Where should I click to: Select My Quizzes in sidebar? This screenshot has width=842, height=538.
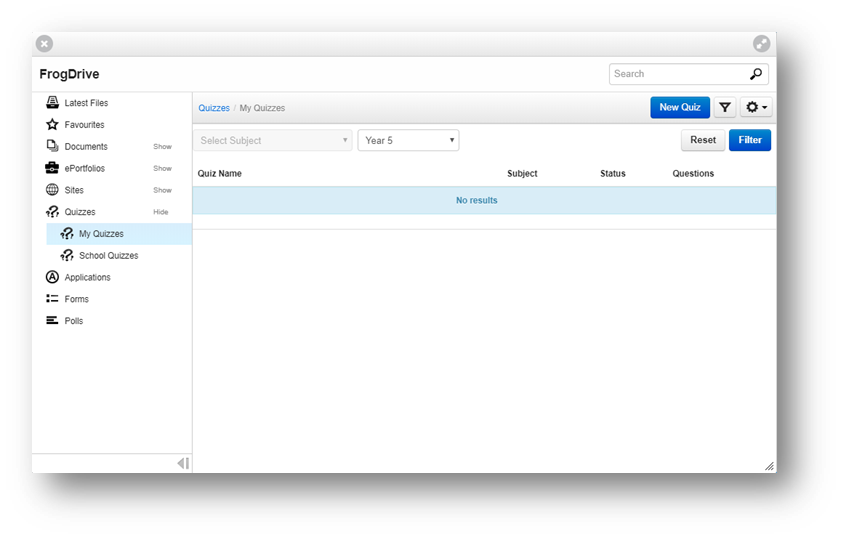point(119,234)
